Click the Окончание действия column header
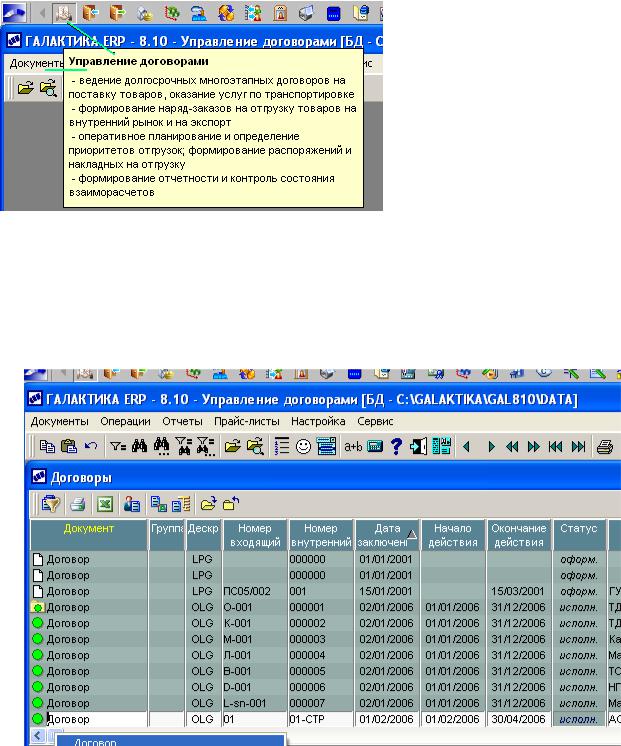 click(518, 535)
